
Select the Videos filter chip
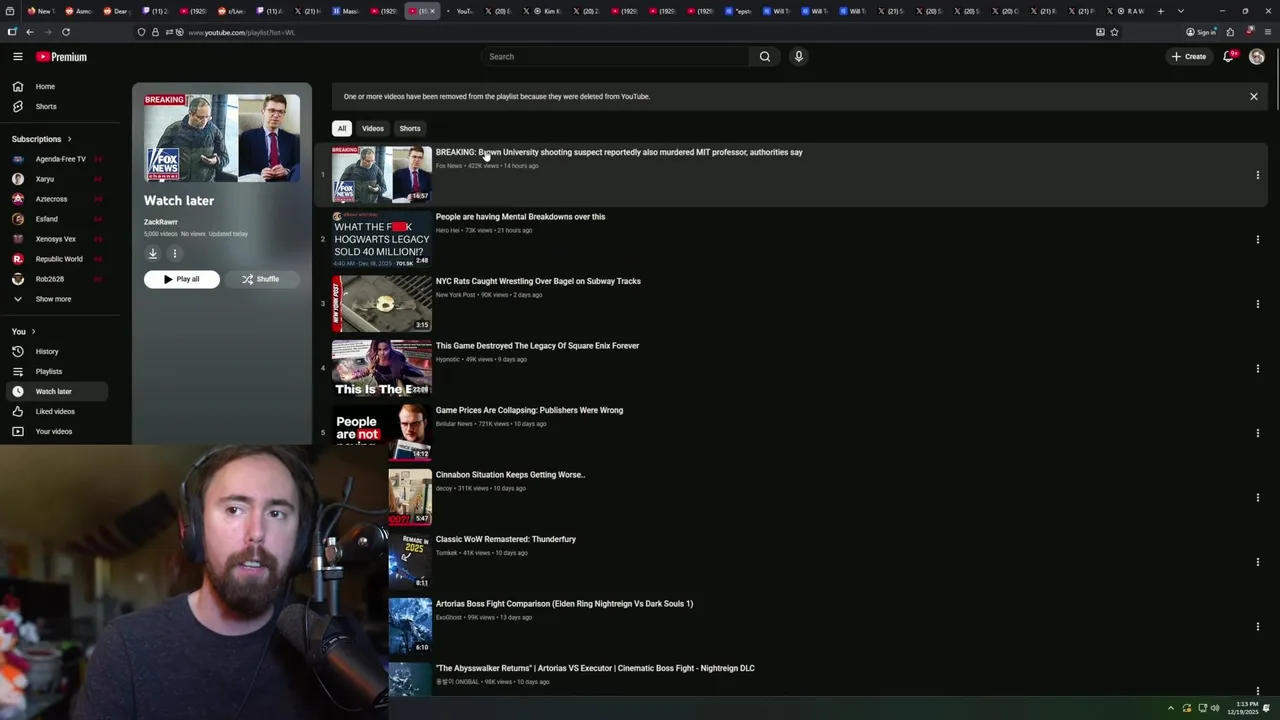click(373, 128)
